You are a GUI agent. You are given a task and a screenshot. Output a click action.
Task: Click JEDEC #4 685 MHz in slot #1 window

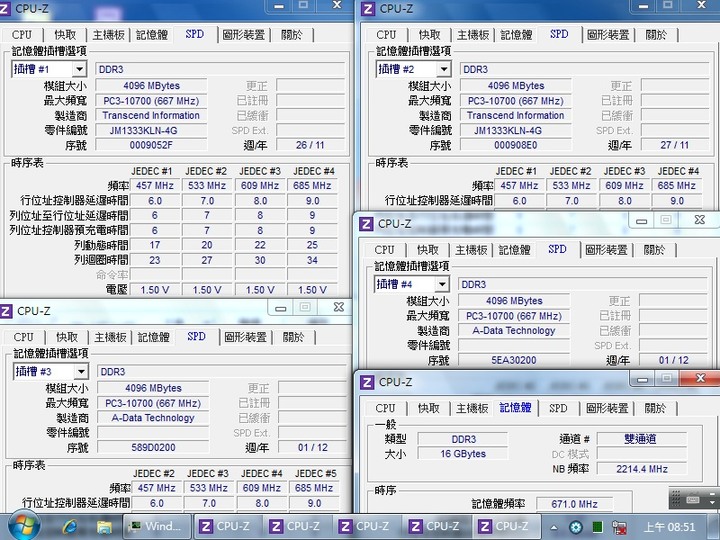pyautogui.click(x=312, y=186)
